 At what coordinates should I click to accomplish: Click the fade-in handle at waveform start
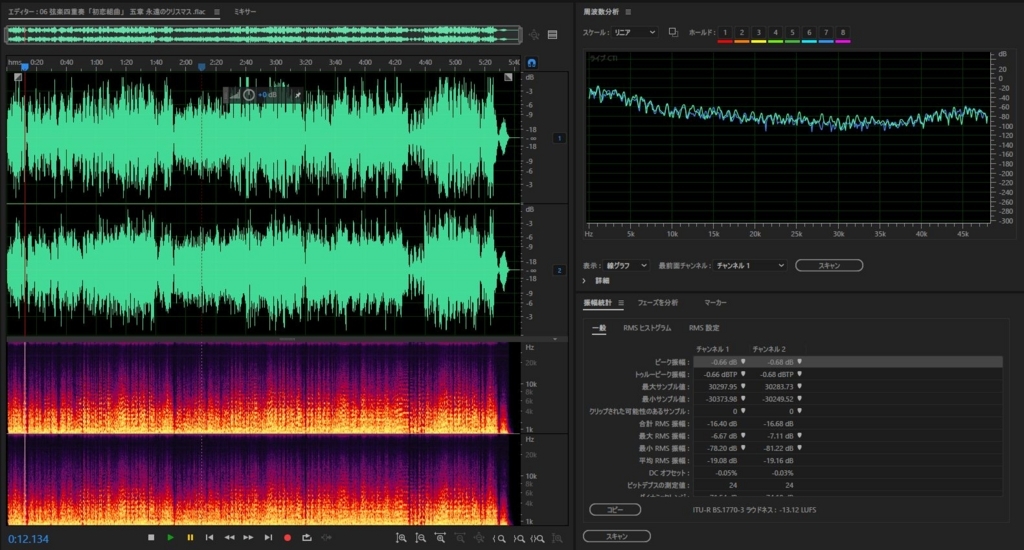[18, 77]
